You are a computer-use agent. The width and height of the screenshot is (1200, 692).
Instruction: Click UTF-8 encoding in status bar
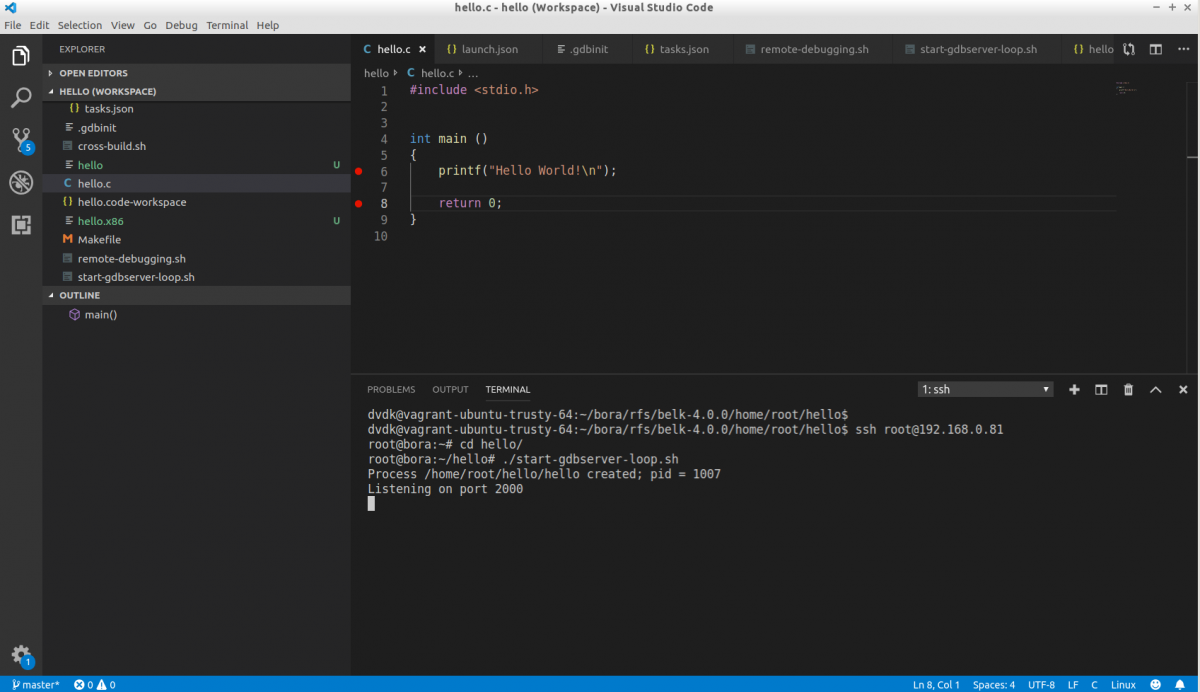pos(1040,685)
